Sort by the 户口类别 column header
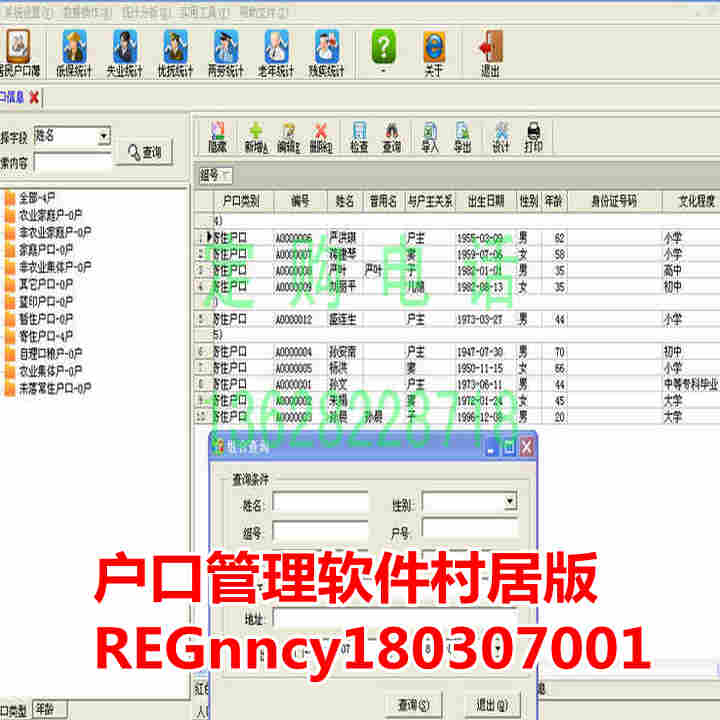This screenshot has height=720, width=720. coord(243,201)
